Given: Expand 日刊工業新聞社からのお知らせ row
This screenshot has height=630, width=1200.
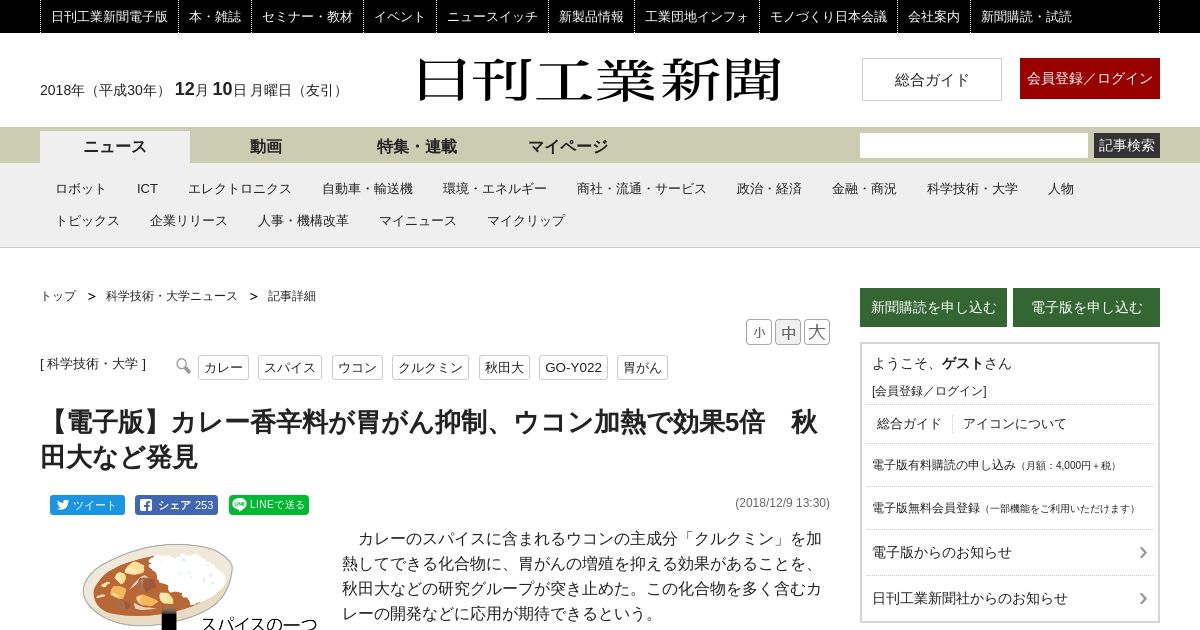Looking at the screenshot, I should click(1010, 598).
